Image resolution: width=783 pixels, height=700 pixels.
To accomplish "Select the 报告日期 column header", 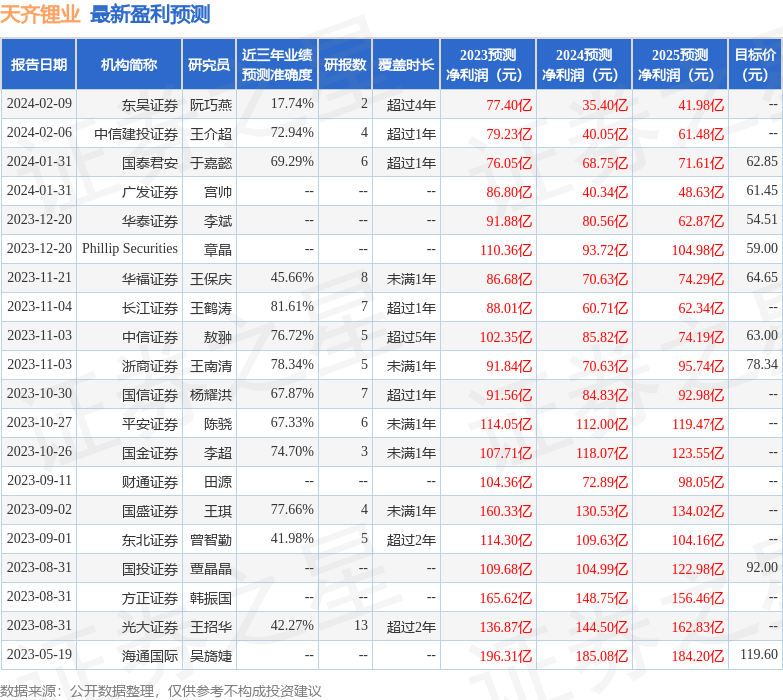I will click(39, 64).
